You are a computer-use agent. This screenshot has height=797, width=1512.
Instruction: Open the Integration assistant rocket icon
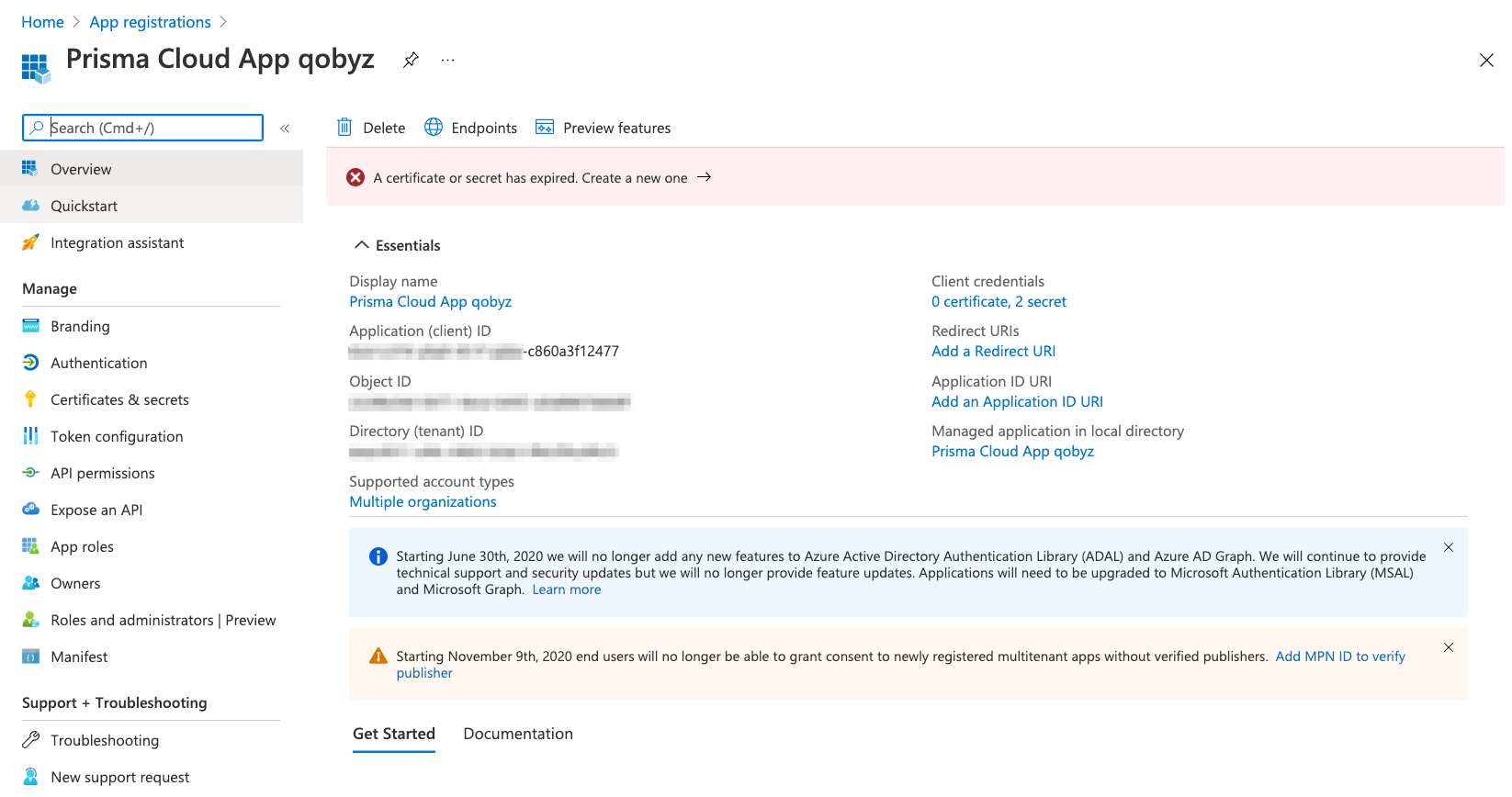30,242
